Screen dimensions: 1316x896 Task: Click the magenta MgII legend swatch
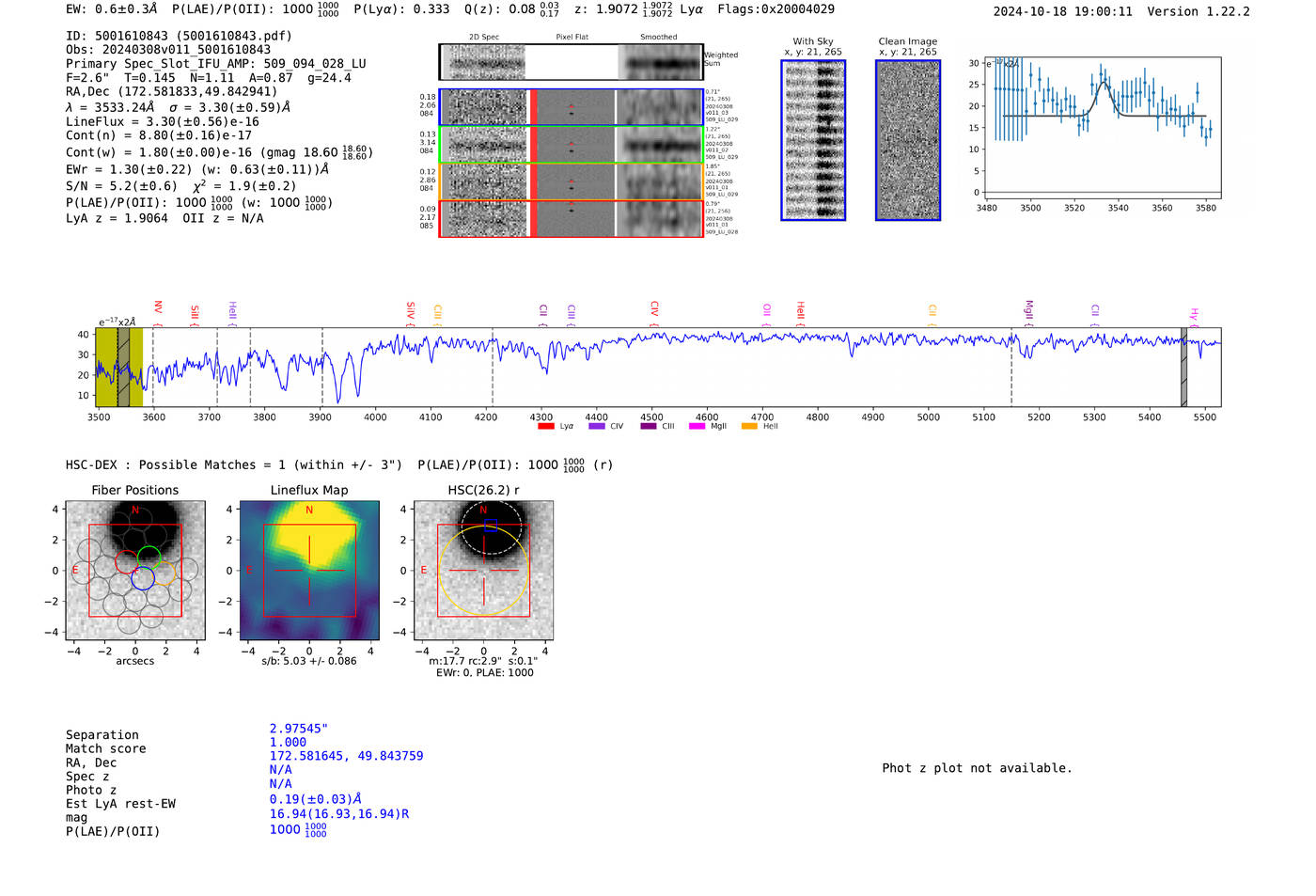[697, 426]
